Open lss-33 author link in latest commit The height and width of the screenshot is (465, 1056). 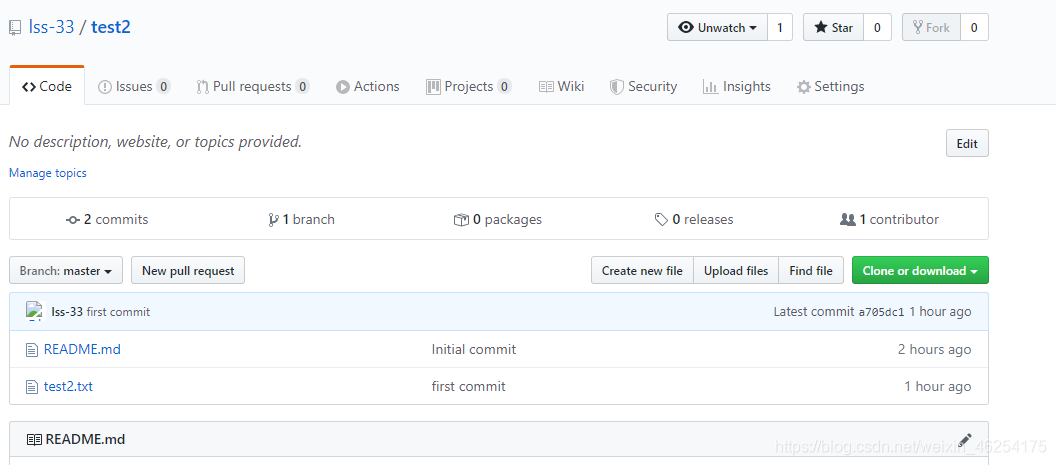[67, 312]
